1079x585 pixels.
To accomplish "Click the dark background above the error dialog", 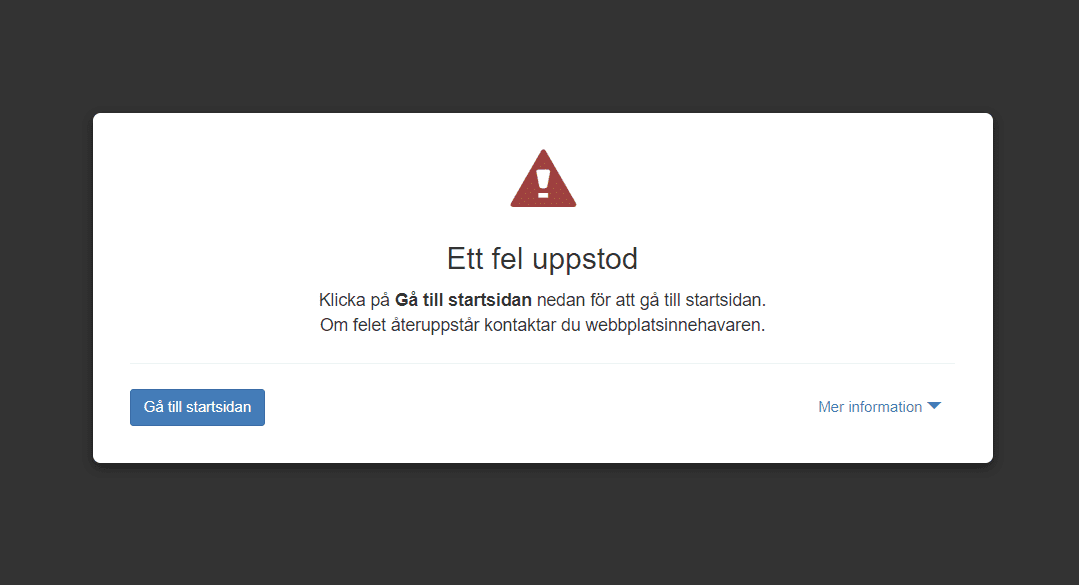I will pyautogui.click(x=540, y=55).
